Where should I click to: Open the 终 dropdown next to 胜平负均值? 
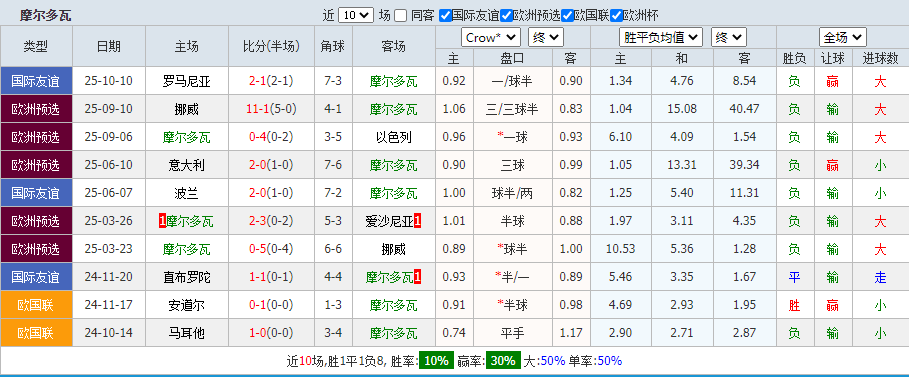[x=729, y=38]
